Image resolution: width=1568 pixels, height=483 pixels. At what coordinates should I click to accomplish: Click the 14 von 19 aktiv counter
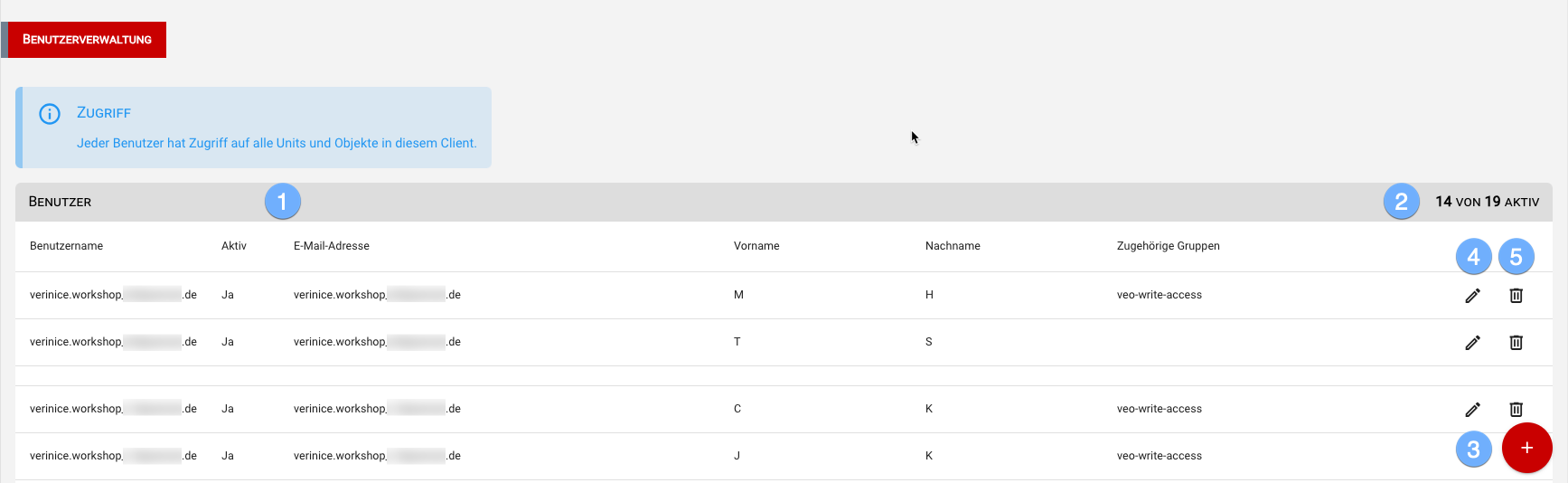pos(1487,202)
